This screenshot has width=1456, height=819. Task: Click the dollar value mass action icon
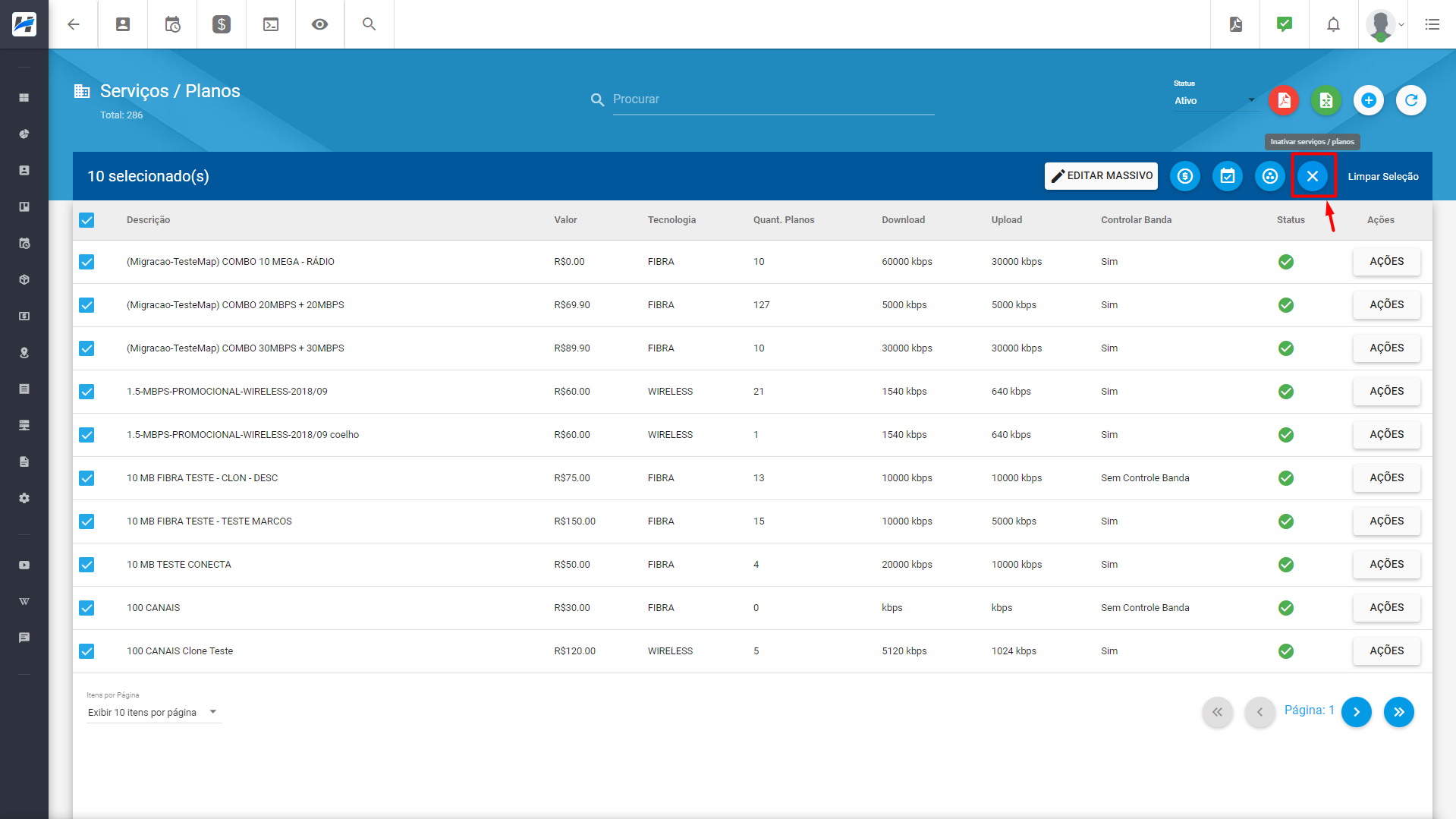point(1185,176)
